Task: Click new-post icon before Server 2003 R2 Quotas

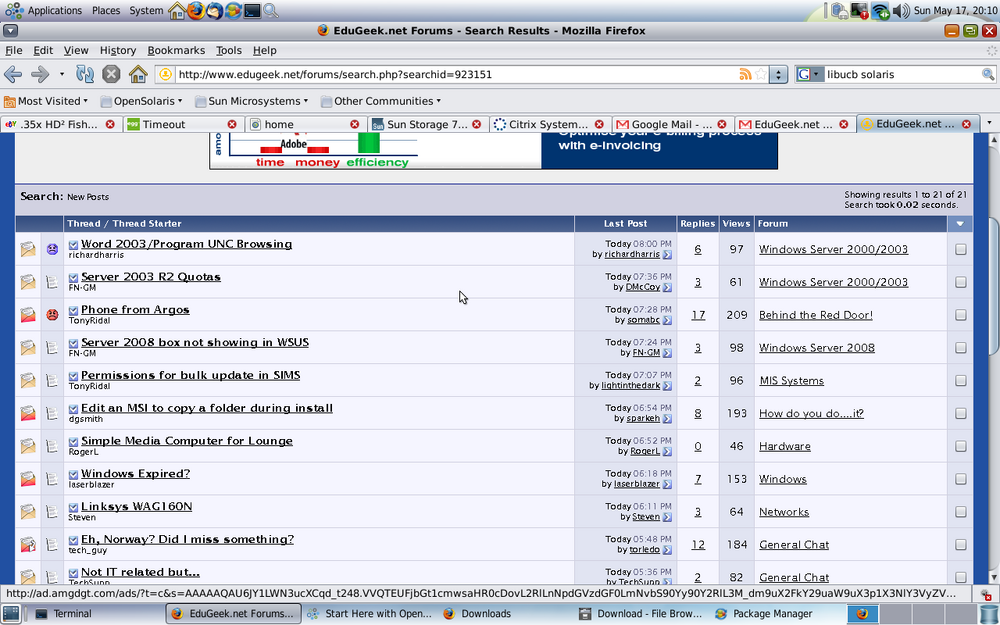Action: [73, 277]
